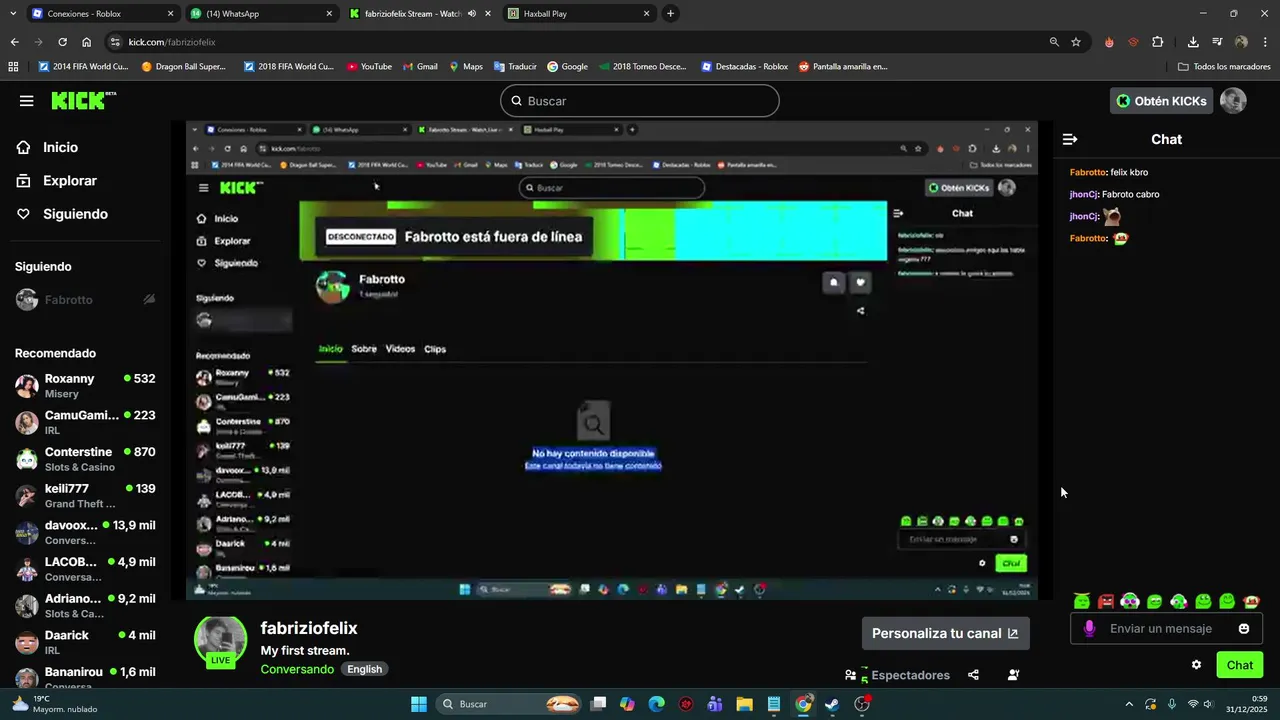Collapse the chat panel with arrow icon

(x=1070, y=140)
